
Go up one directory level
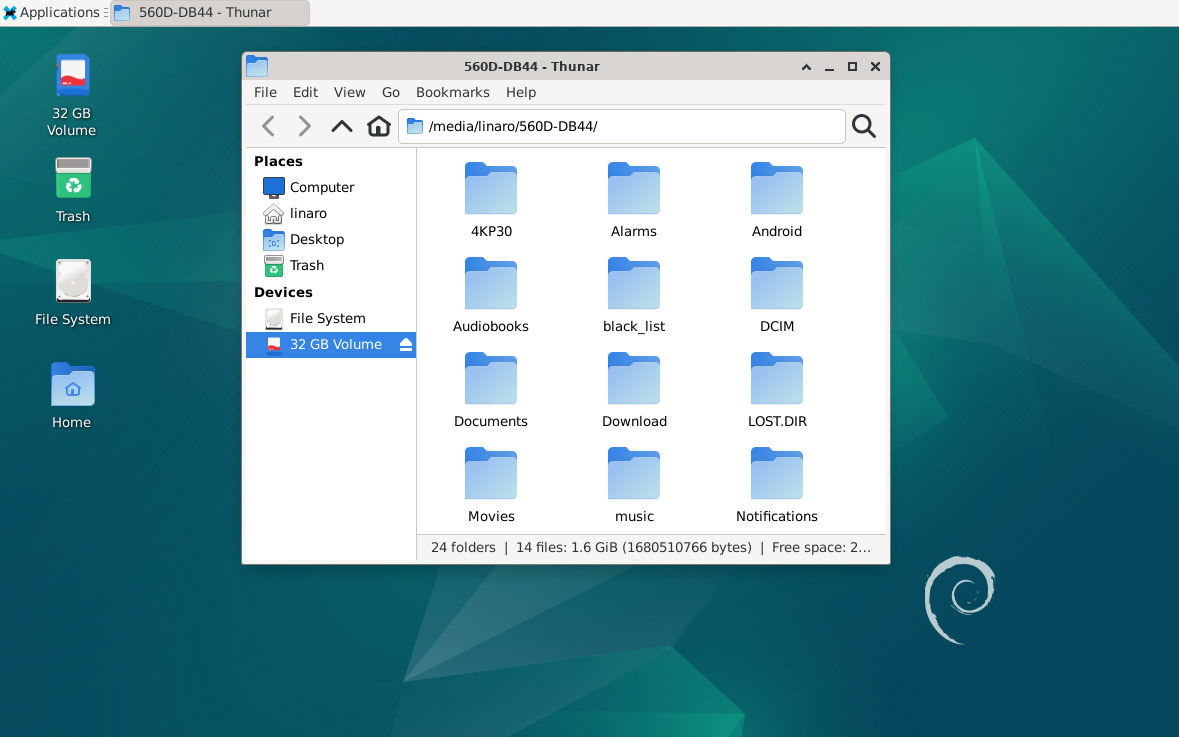341,126
